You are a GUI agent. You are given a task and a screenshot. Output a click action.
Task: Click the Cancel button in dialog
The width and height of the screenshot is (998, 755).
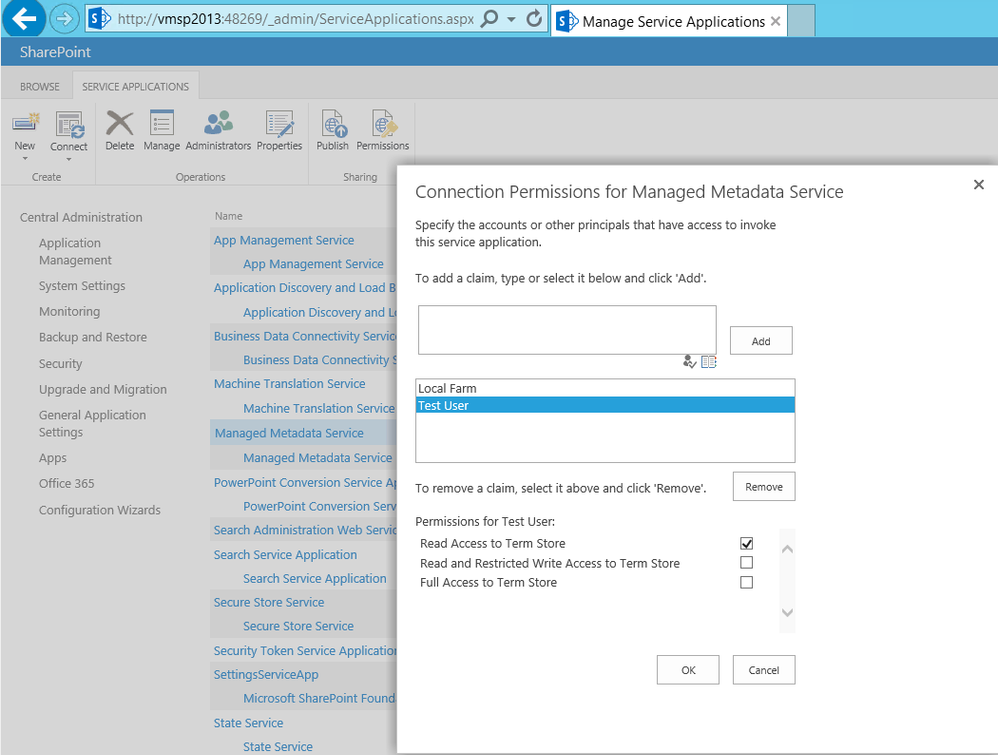pyautogui.click(x=764, y=670)
